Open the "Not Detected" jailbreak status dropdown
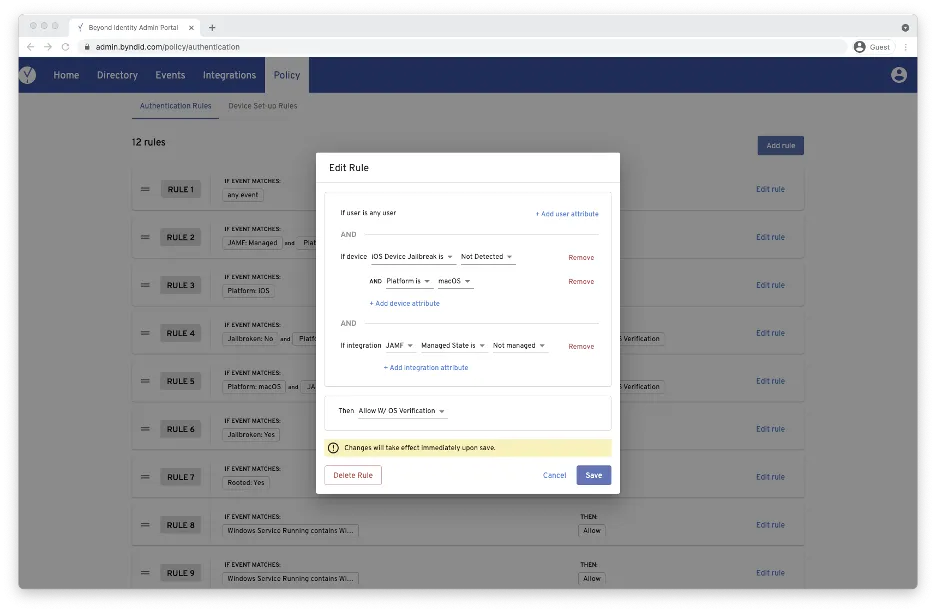The width and height of the screenshot is (936, 612). pyautogui.click(x=486, y=256)
